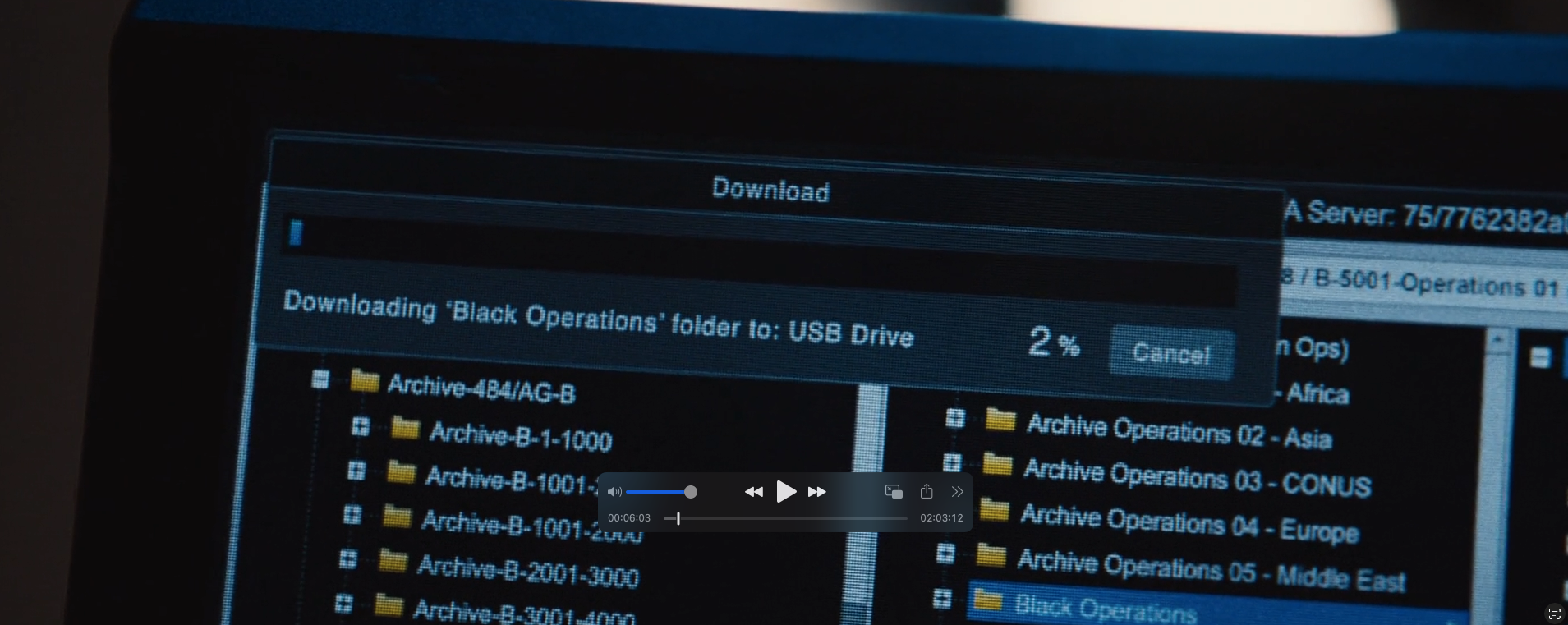Click the right pane scroll up arrow
The width and height of the screenshot is (1568, 625).
pos(1498,339)
